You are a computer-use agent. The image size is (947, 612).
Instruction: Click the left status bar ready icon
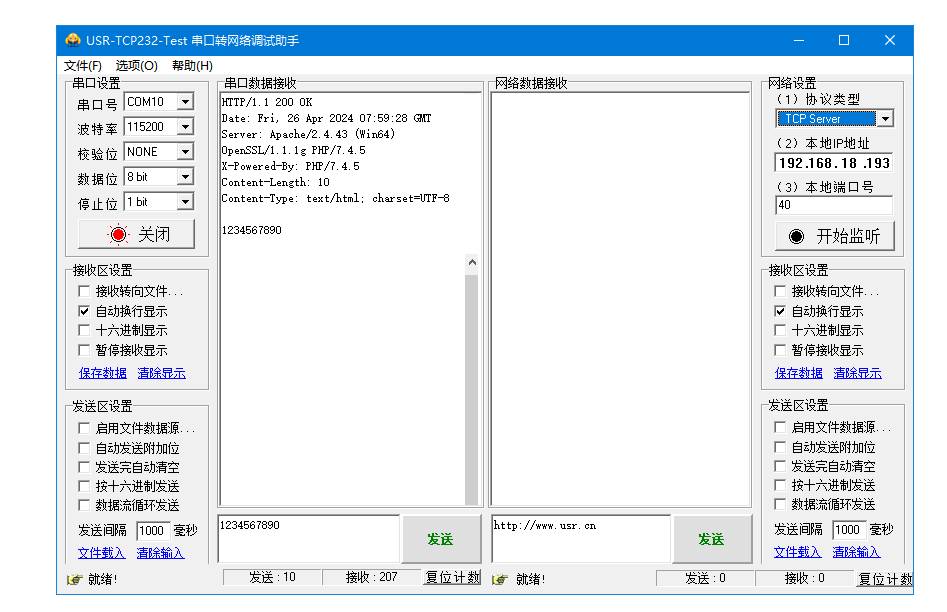click(x=74, y=579)
